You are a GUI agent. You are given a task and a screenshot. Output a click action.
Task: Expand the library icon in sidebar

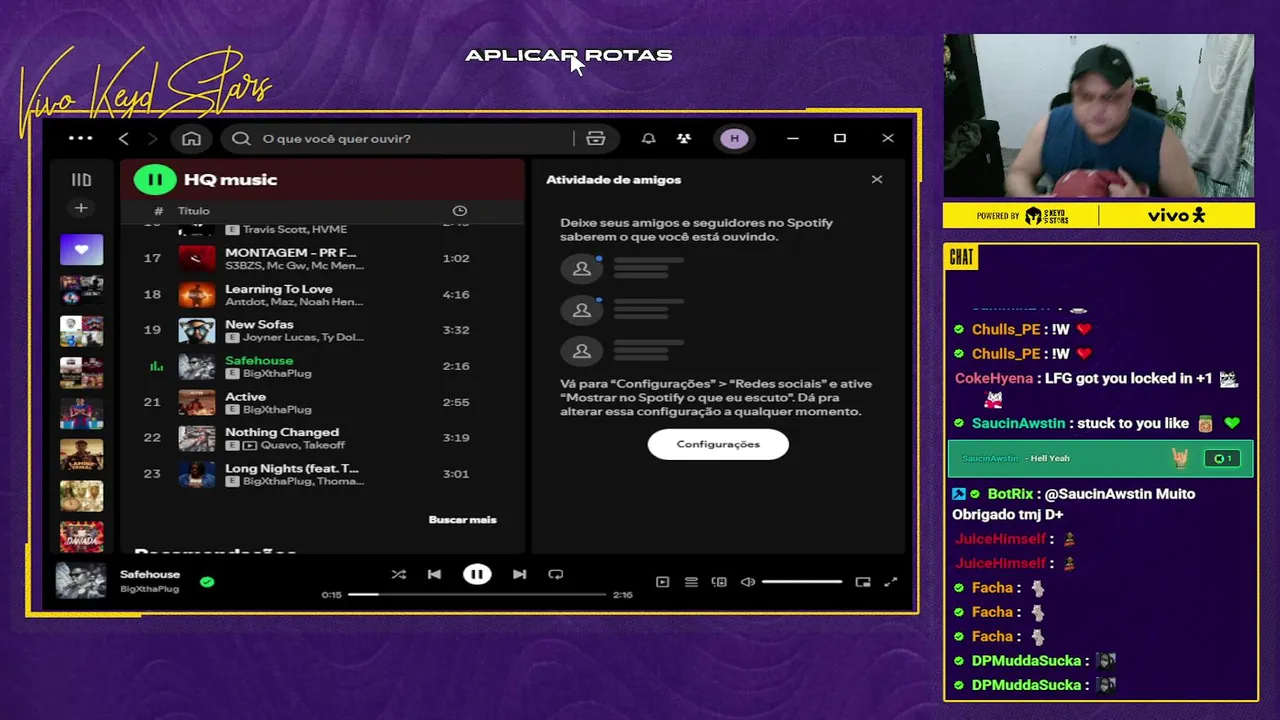(x=81, y=180)
